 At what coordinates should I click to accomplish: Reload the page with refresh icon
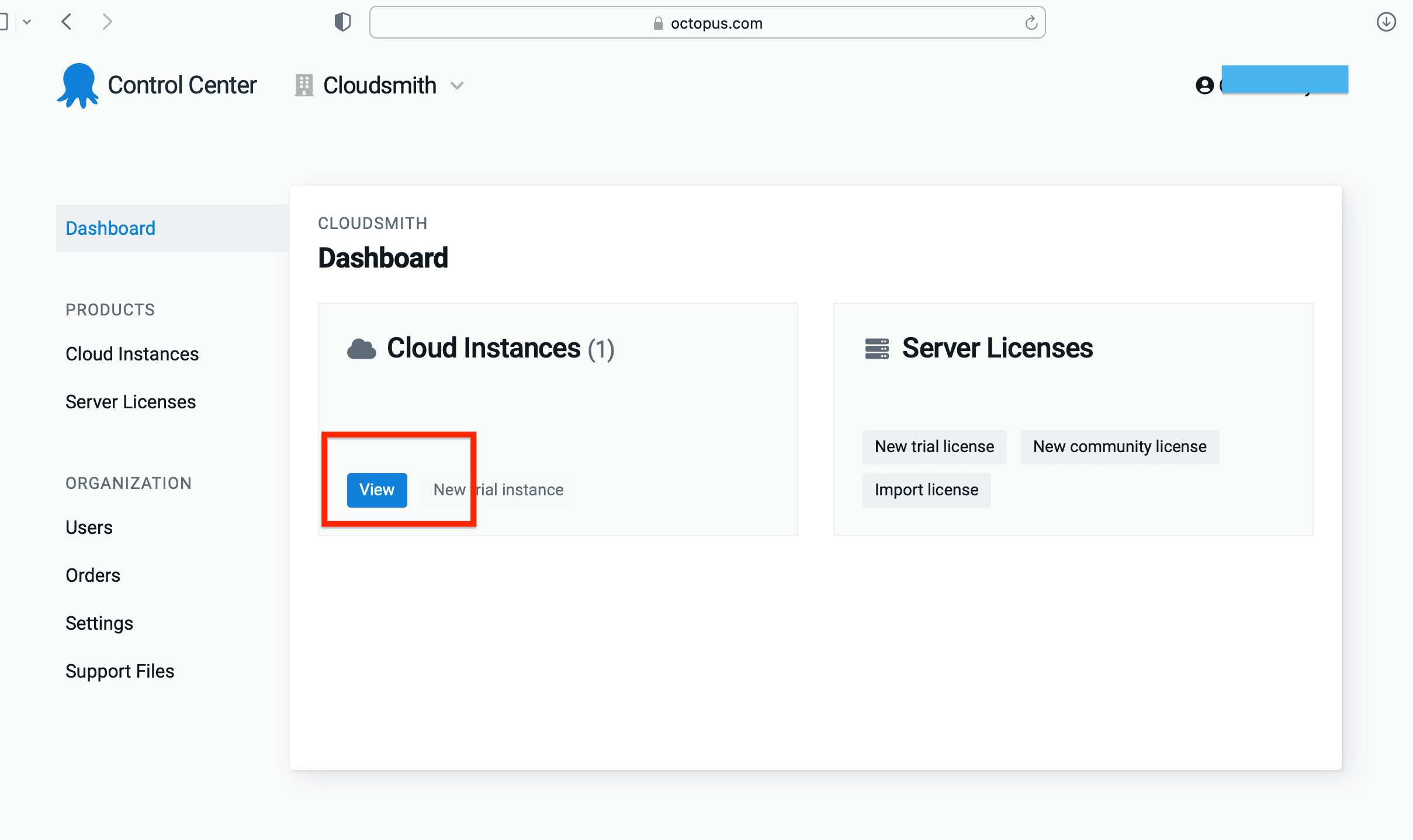tap(1031, 23)
